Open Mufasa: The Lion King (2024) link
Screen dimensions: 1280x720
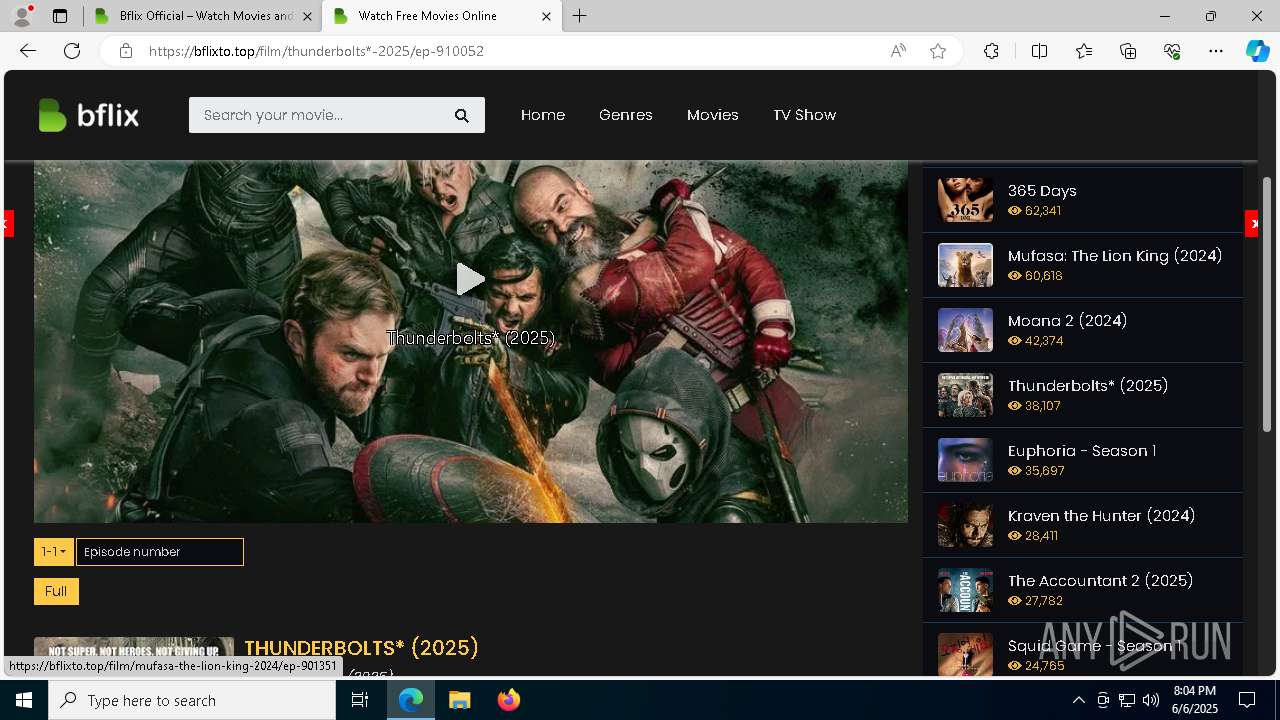(x=1115, y=256)
